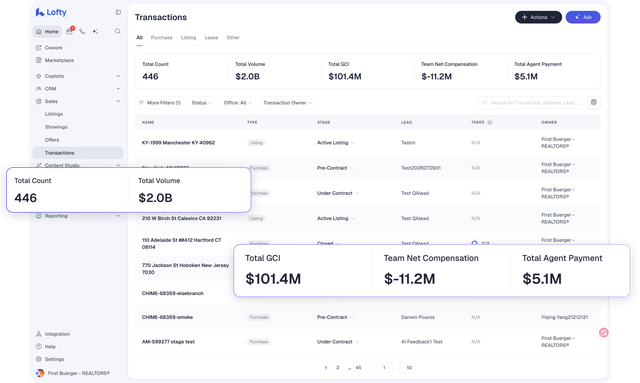Click the Lofty logo
Screen dimensions: 640x383
51,12
